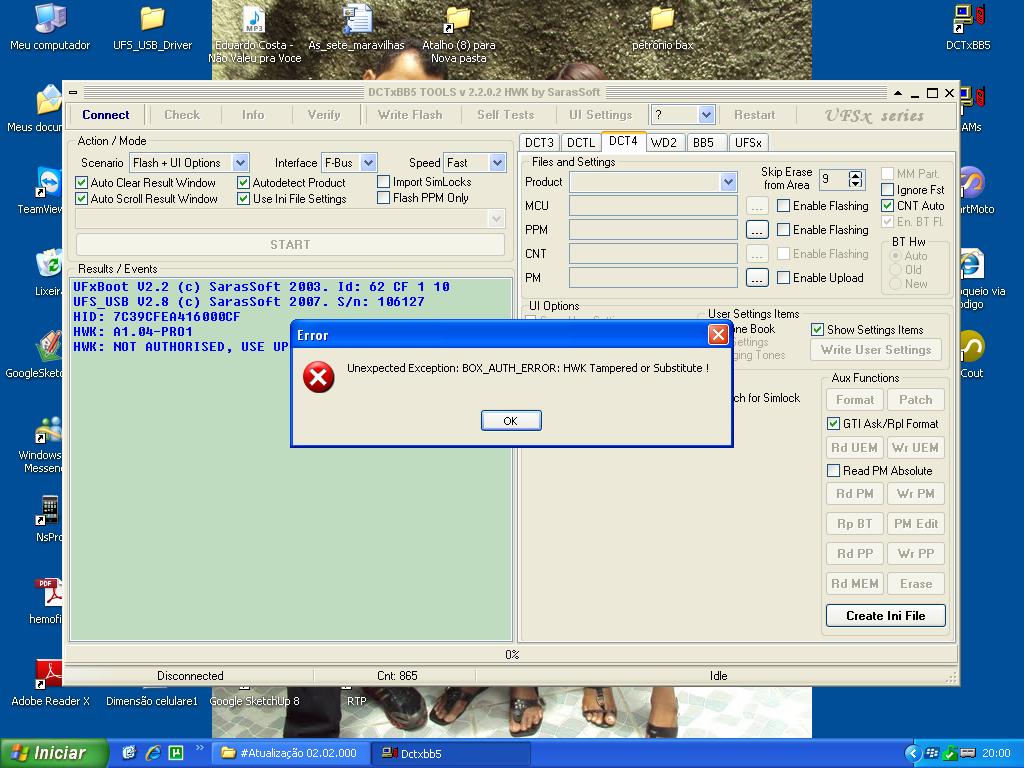Select the DCTxBB5 desktop shortcut icon
The width and height of the screenshot is (1024, 768).
(968, 18)
